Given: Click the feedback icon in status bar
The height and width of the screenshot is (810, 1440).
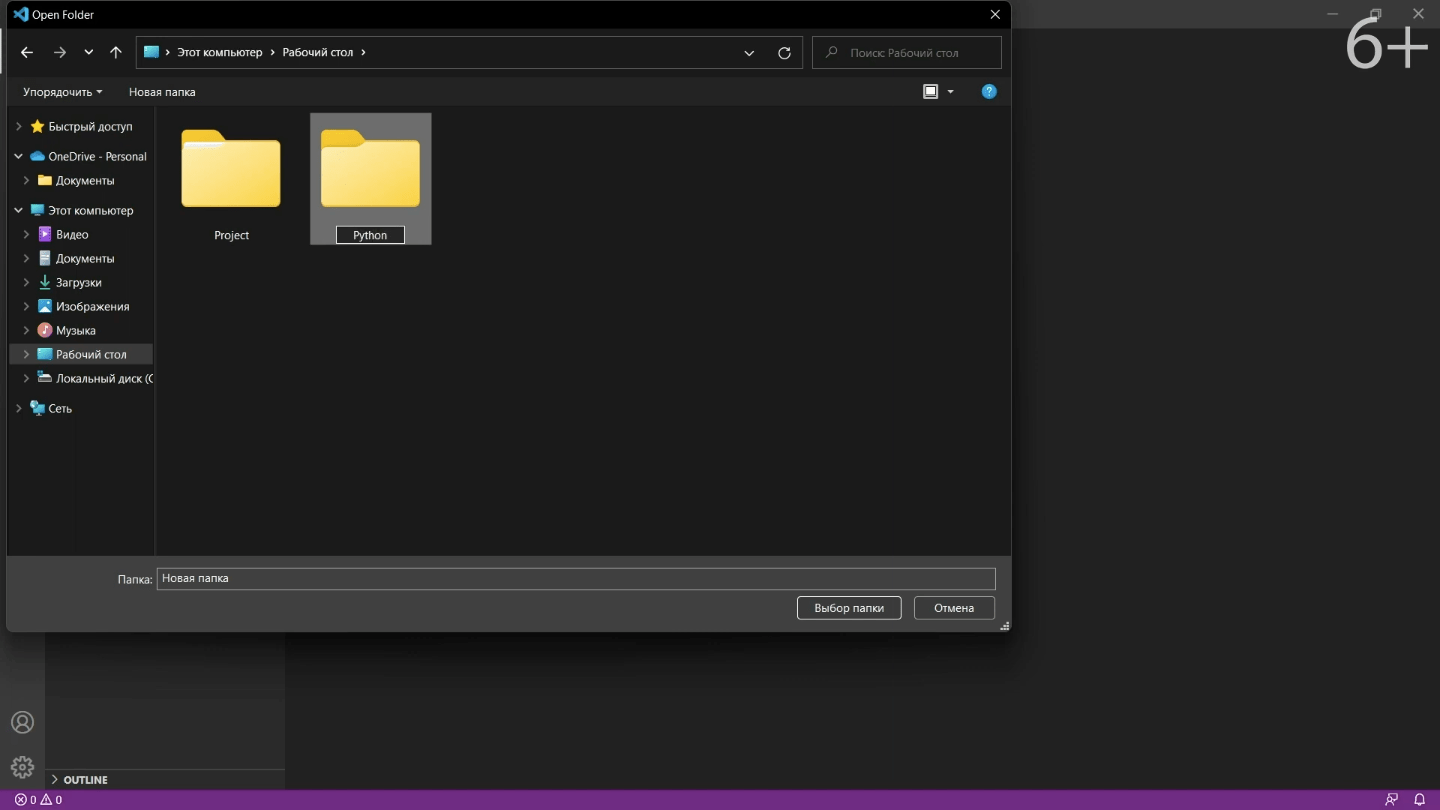Looking at the screenshot, I should [x=1391, y=800].
